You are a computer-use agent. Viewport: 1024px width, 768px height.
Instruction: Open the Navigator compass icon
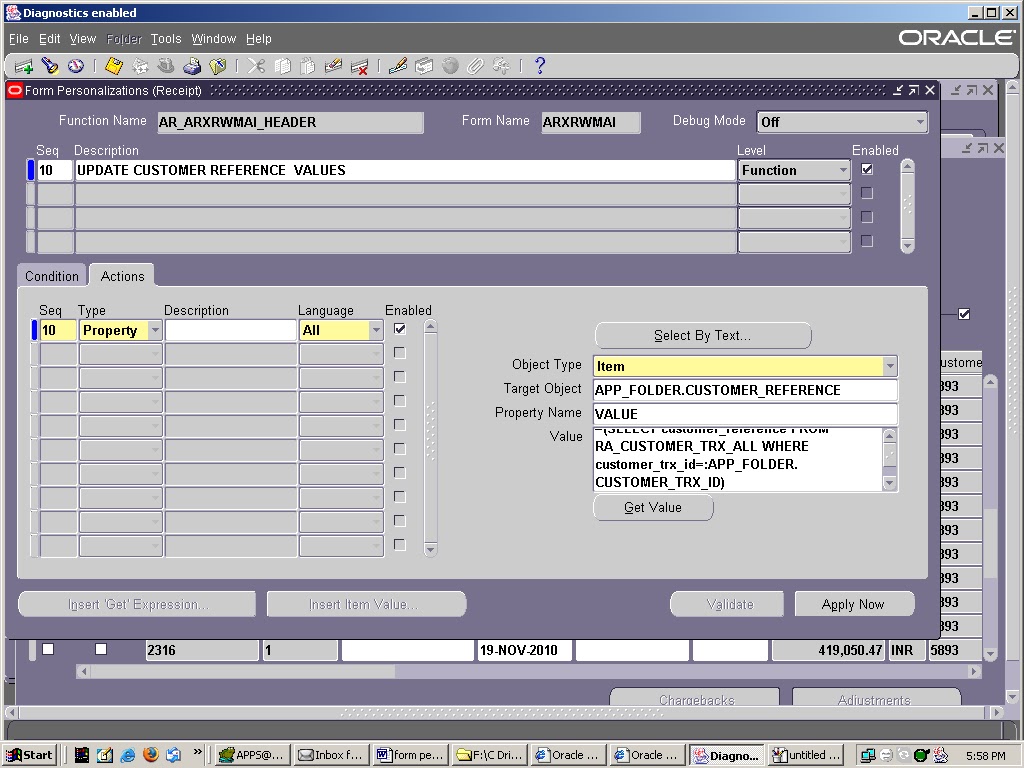pyautogui.click(x=76, y=66)
